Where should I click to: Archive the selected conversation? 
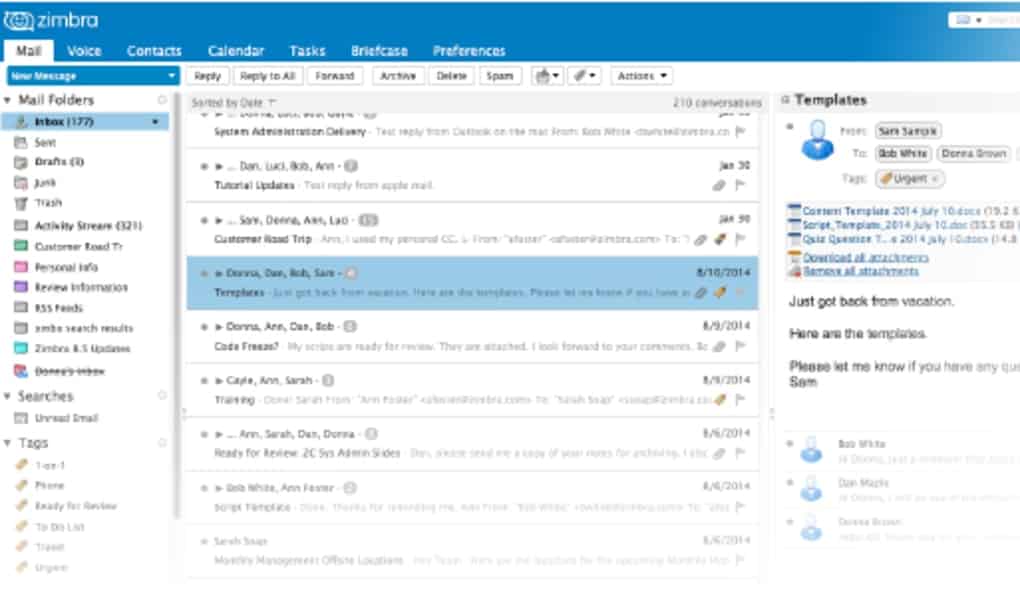point(398,76)
